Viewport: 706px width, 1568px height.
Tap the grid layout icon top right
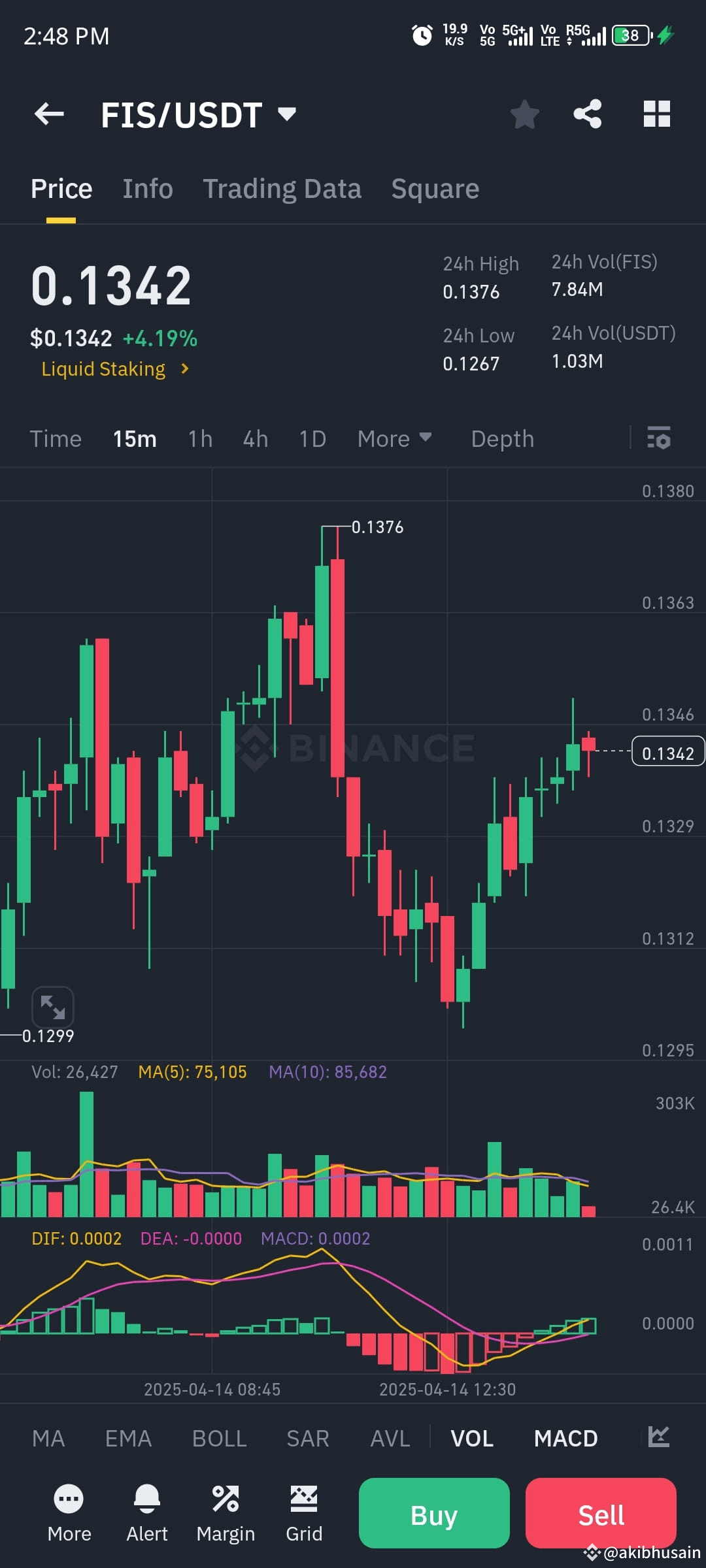[x=656, y=114]
